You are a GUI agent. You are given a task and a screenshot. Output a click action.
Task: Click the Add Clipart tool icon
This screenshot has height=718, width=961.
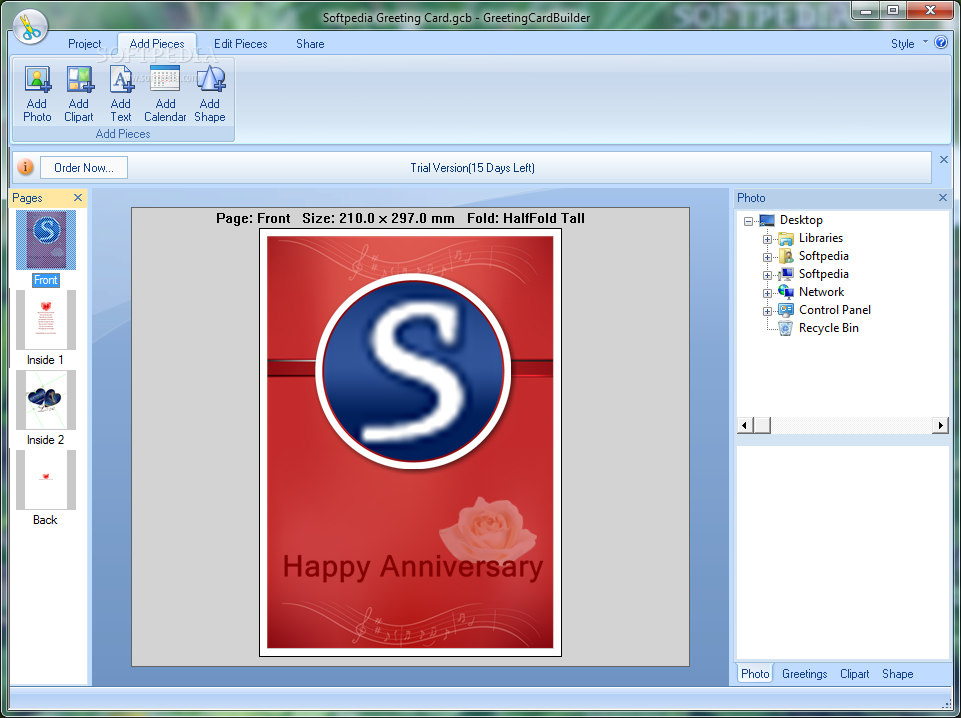[79, 79]
